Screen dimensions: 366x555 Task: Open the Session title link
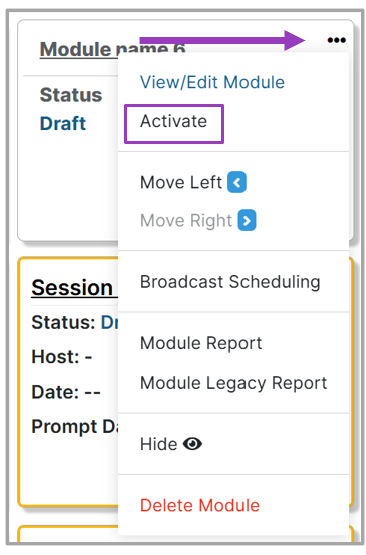(75, 287)
